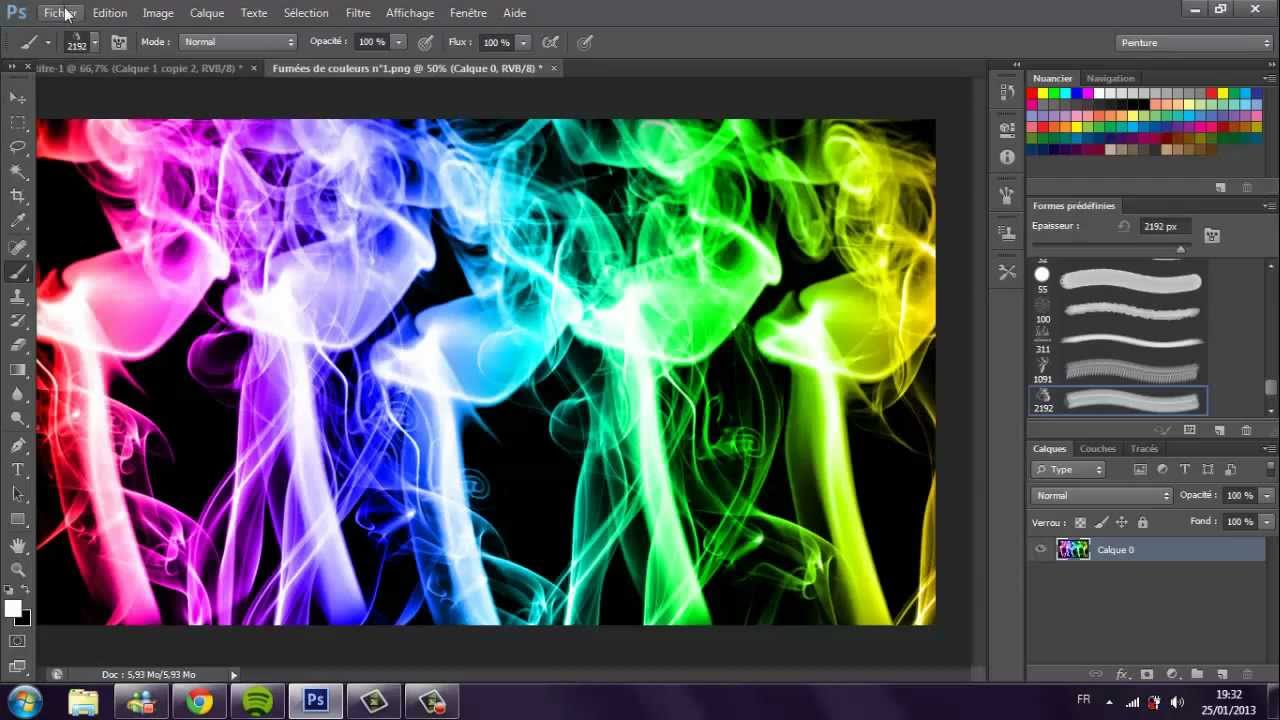Open the Fichier menu
The image size is (1280, 720).
(x=60, y=13)
